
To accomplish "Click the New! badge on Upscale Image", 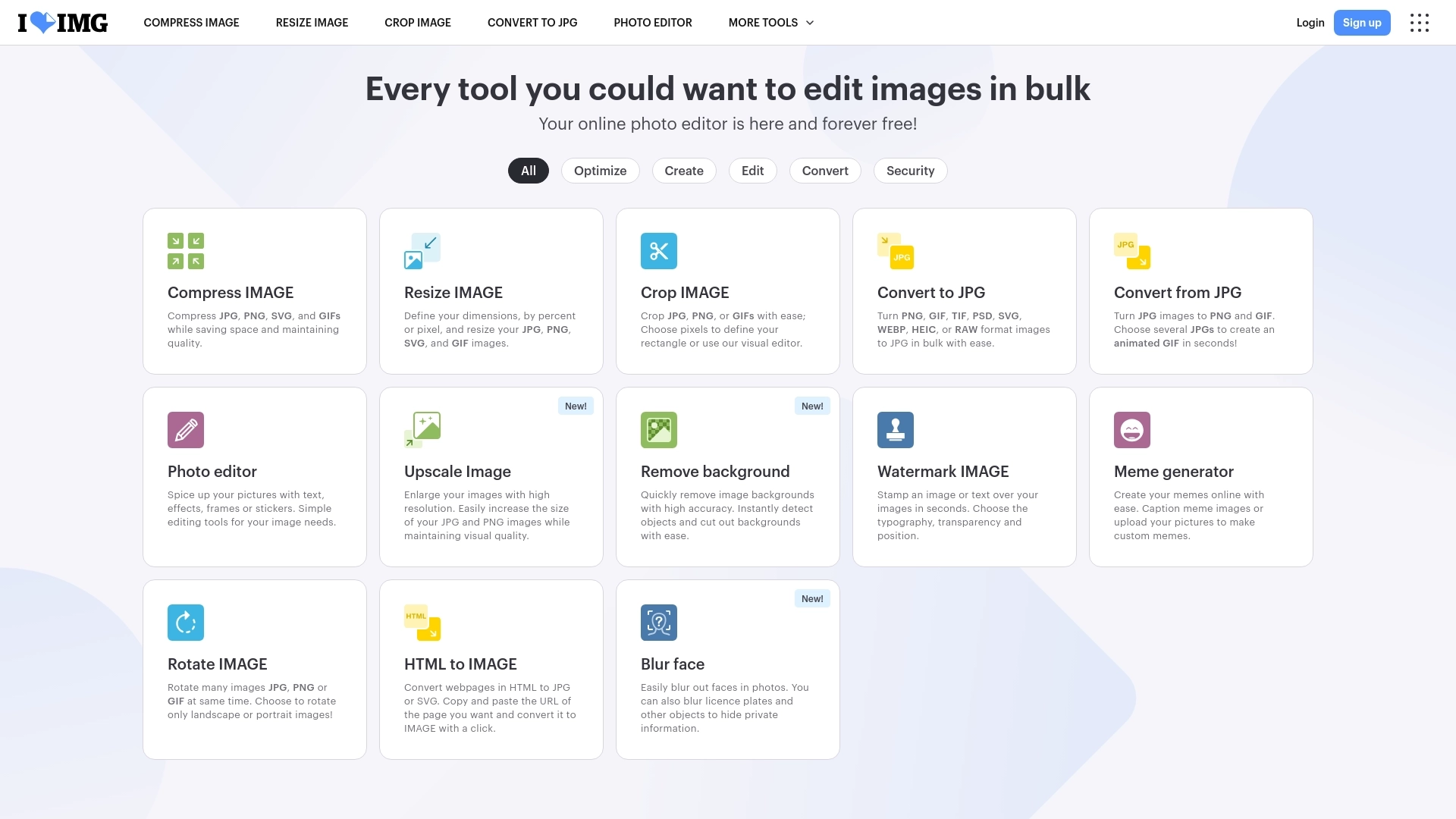I will pyautogui.click(x=576, y=406).
